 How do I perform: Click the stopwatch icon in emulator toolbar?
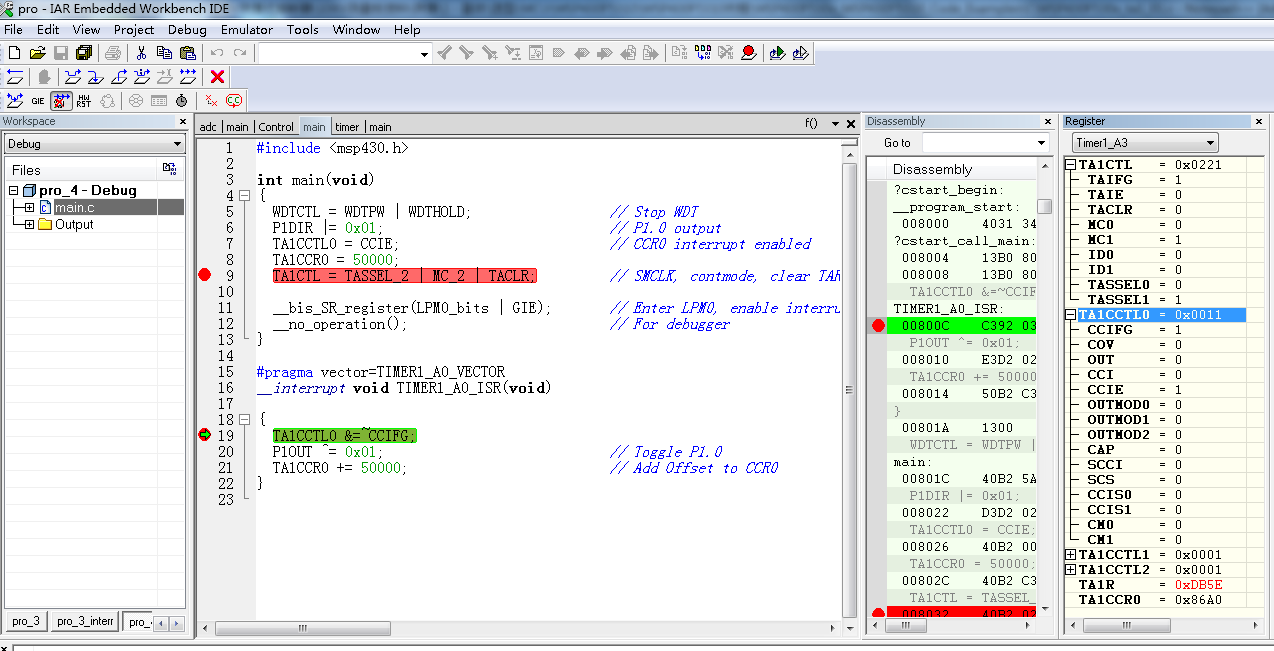(x=181, y=100)
